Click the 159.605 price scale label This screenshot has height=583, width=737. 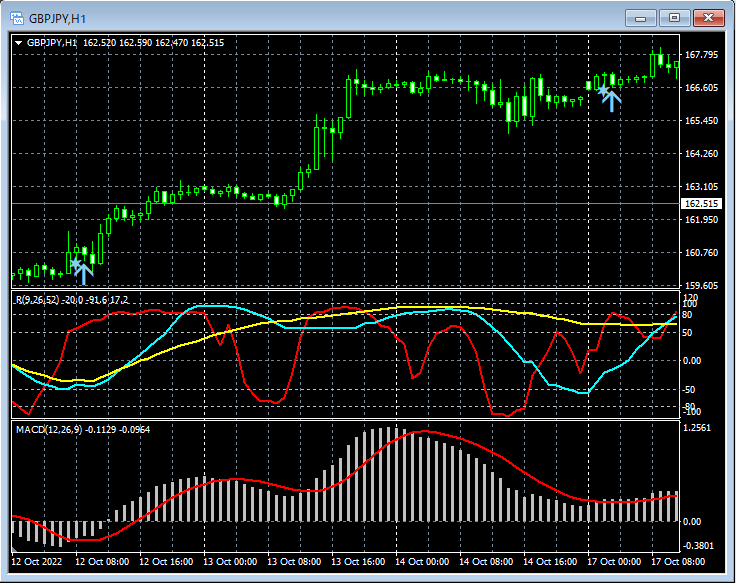701,285
